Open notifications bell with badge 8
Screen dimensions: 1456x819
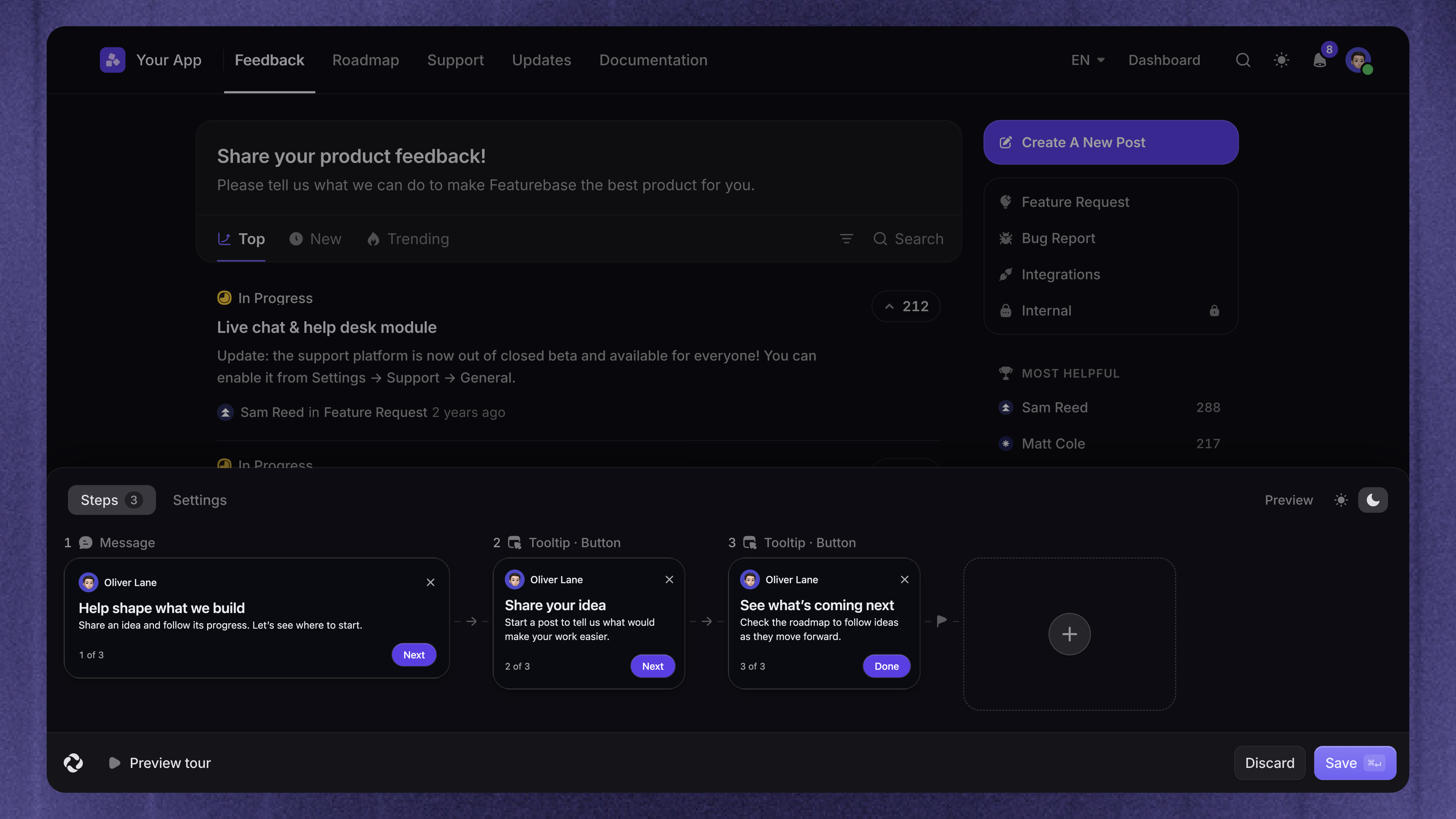pos(1320,60)
